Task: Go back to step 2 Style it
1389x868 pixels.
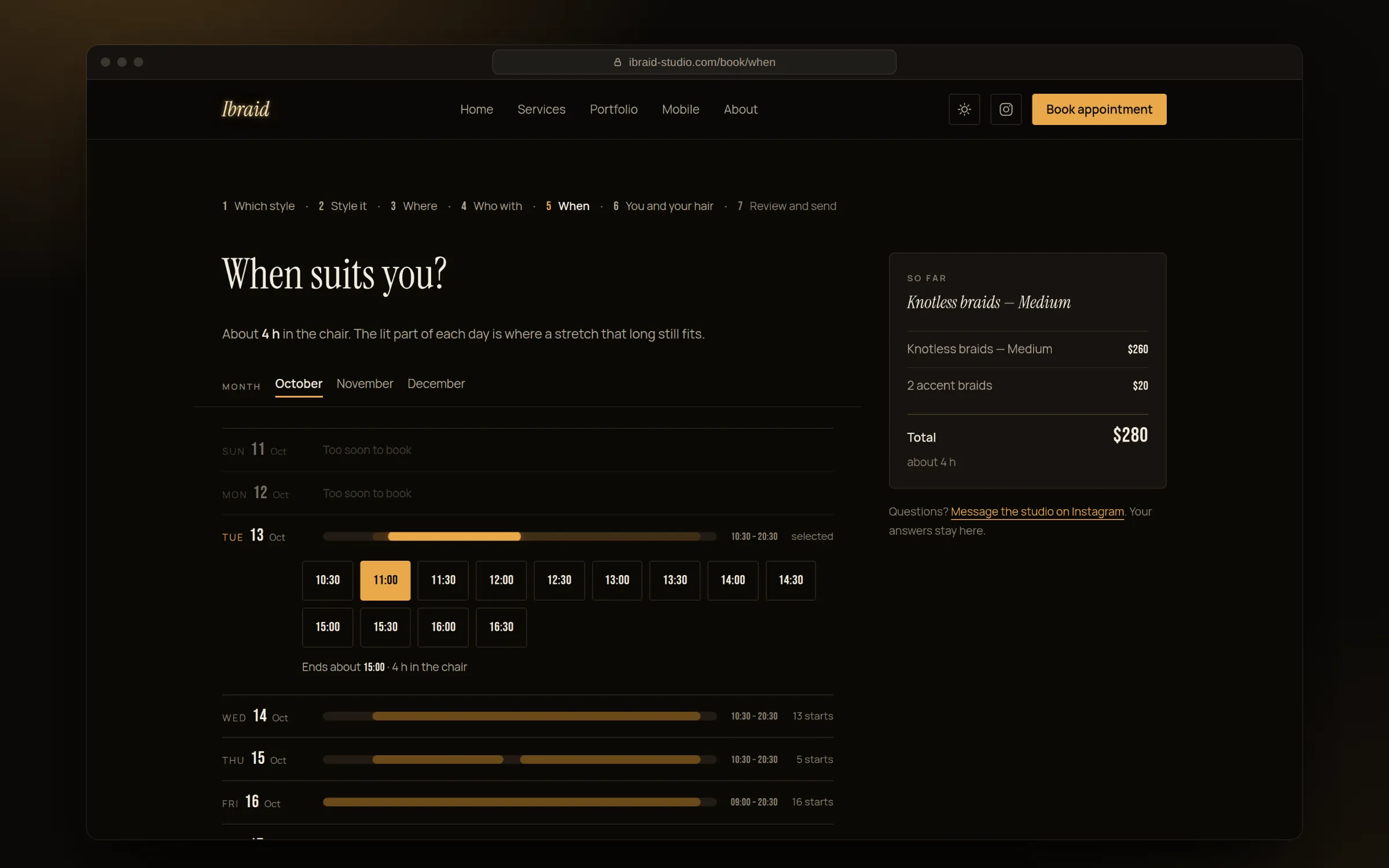Action: pyautogui.click(x=343, y=206)
